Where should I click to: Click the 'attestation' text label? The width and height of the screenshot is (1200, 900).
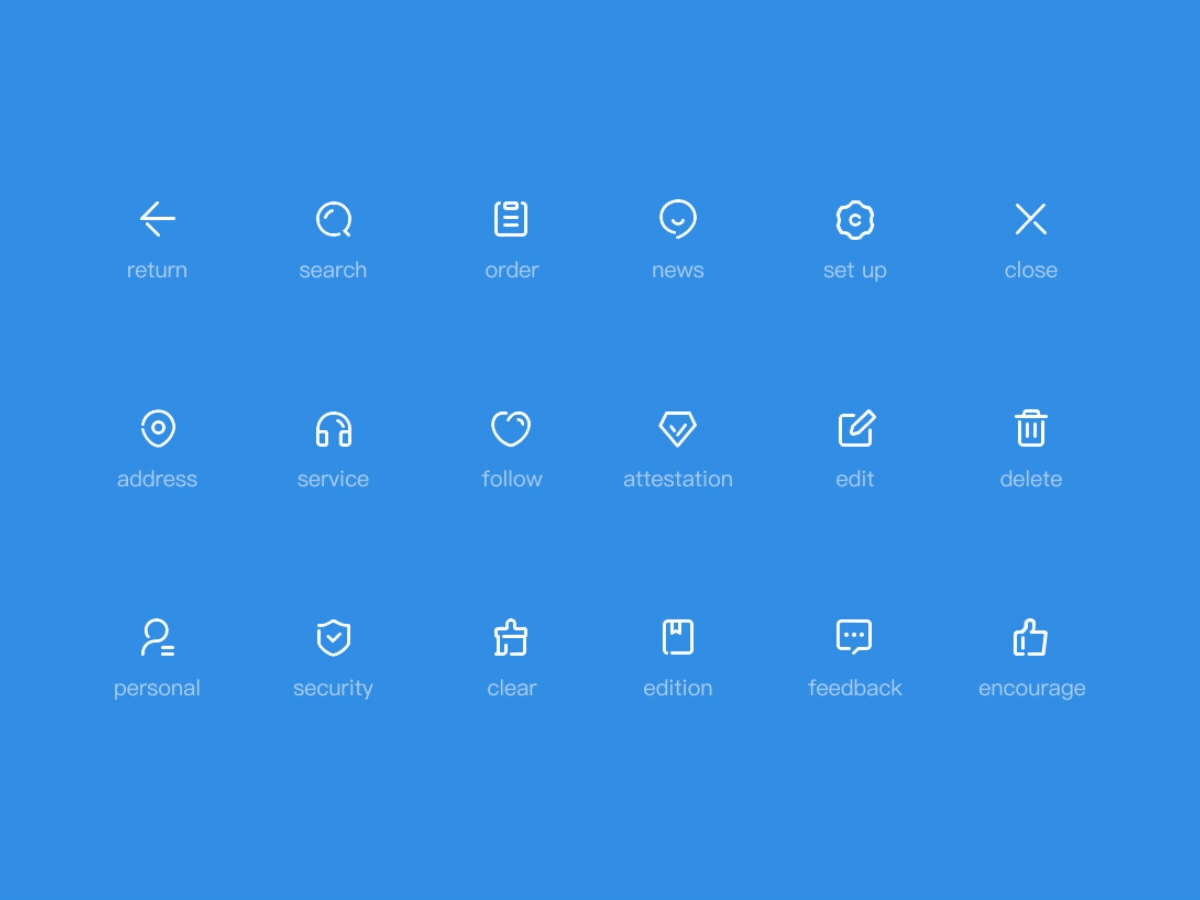[x=678, y=479]
